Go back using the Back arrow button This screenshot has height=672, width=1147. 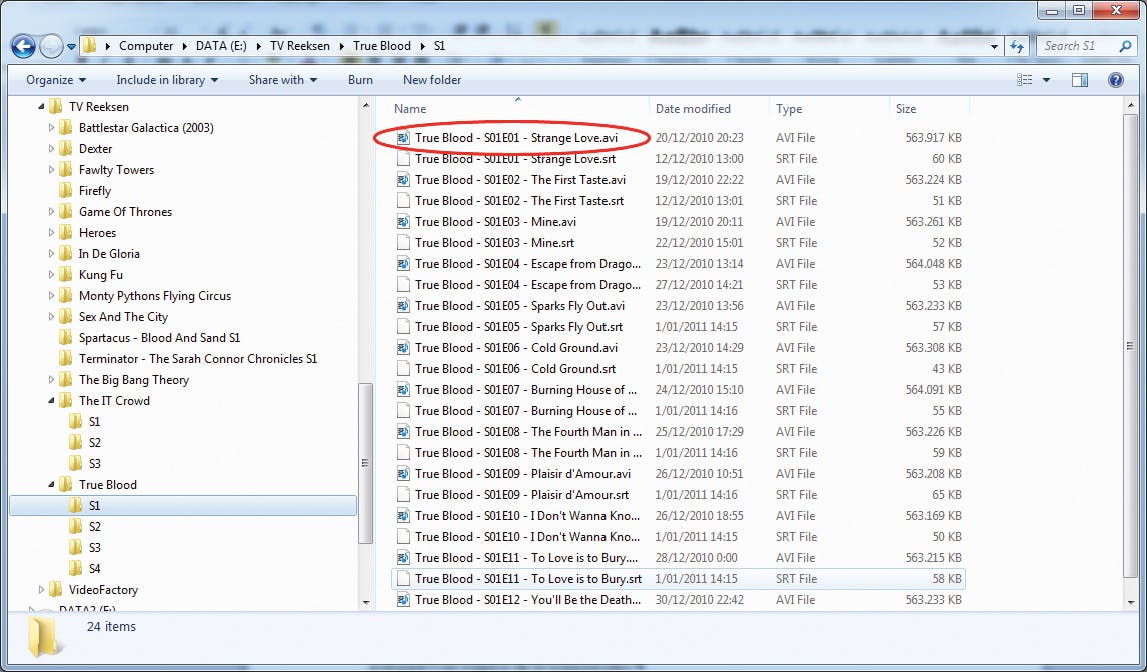click(23, 46)
